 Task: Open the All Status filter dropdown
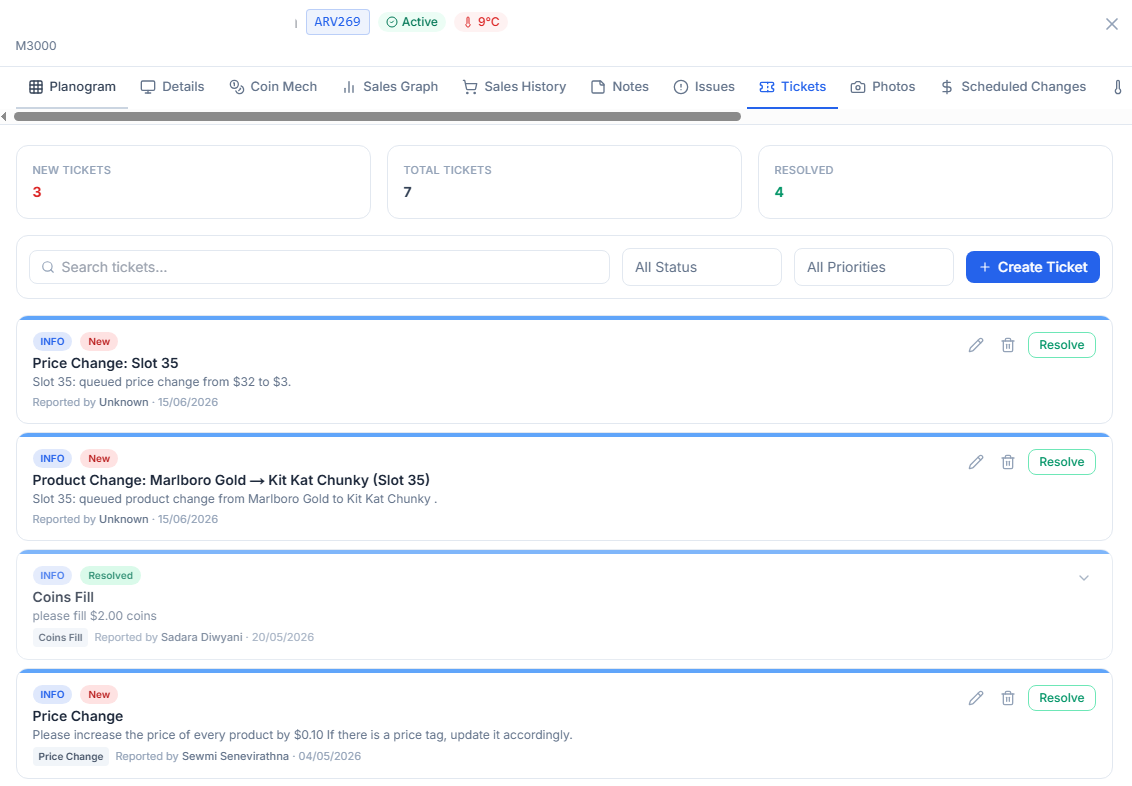(701, 267)
